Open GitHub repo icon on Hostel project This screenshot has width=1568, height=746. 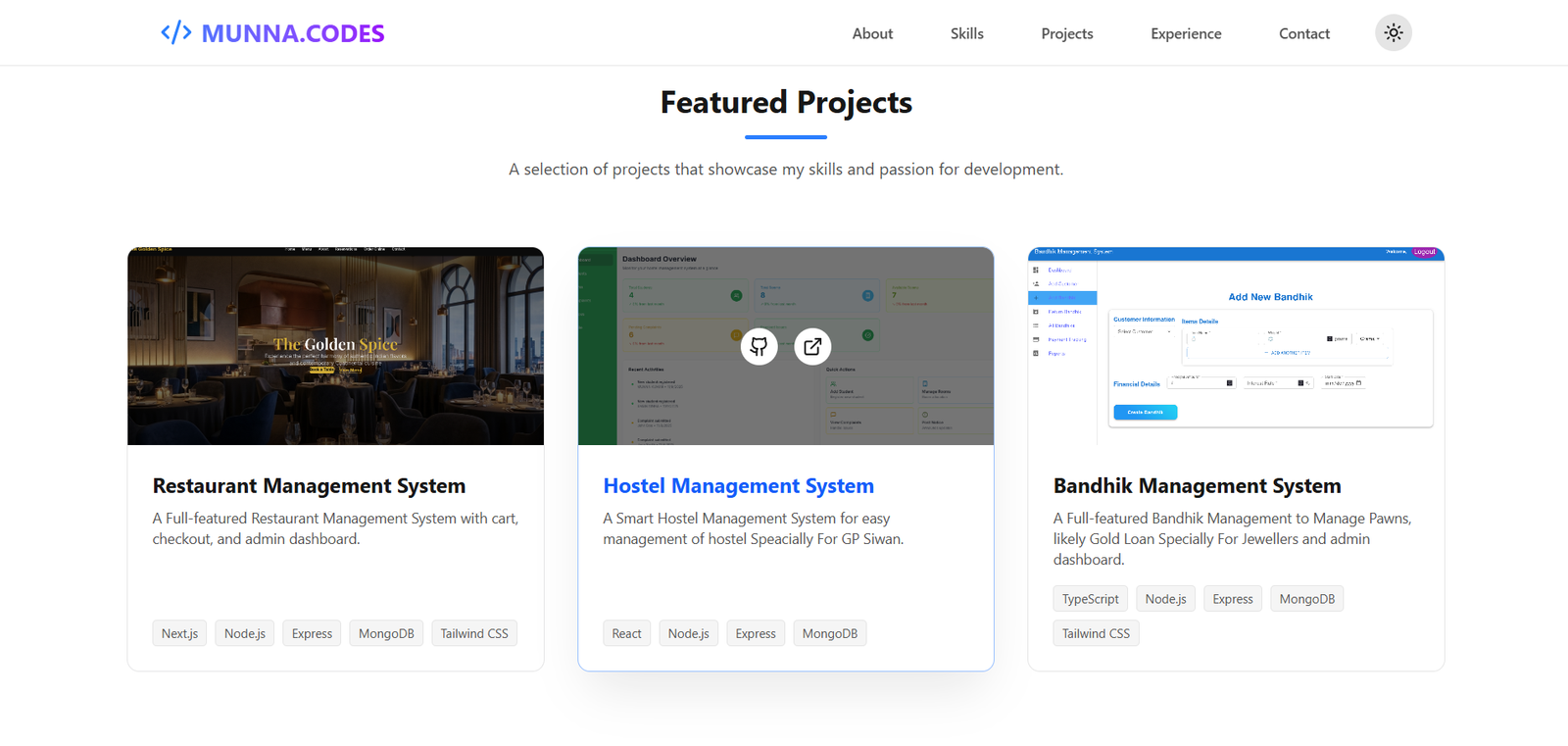pyautogui.click(x=759, y=346)
